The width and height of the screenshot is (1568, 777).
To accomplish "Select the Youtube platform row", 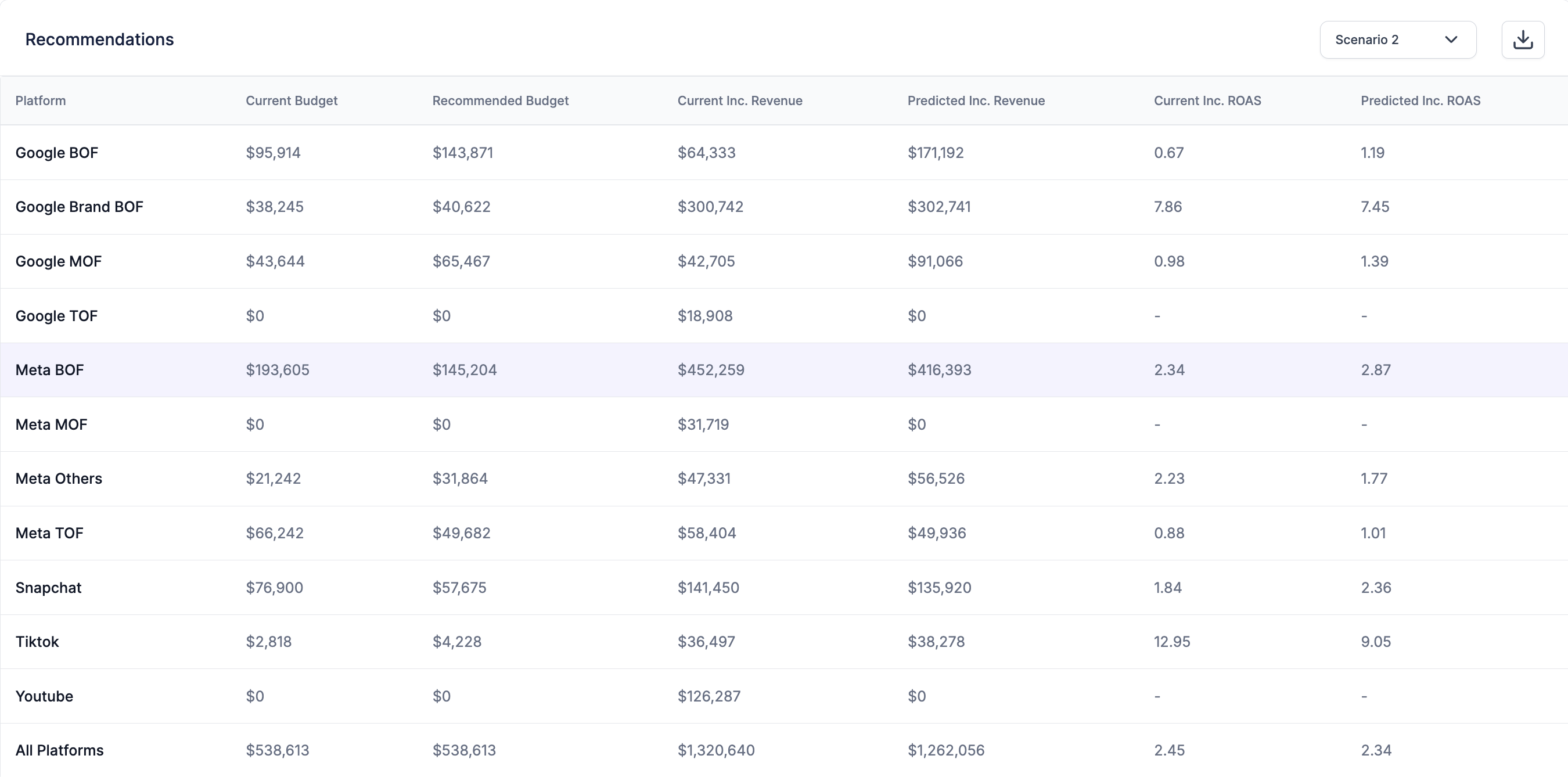I will [x=44, y=696].
